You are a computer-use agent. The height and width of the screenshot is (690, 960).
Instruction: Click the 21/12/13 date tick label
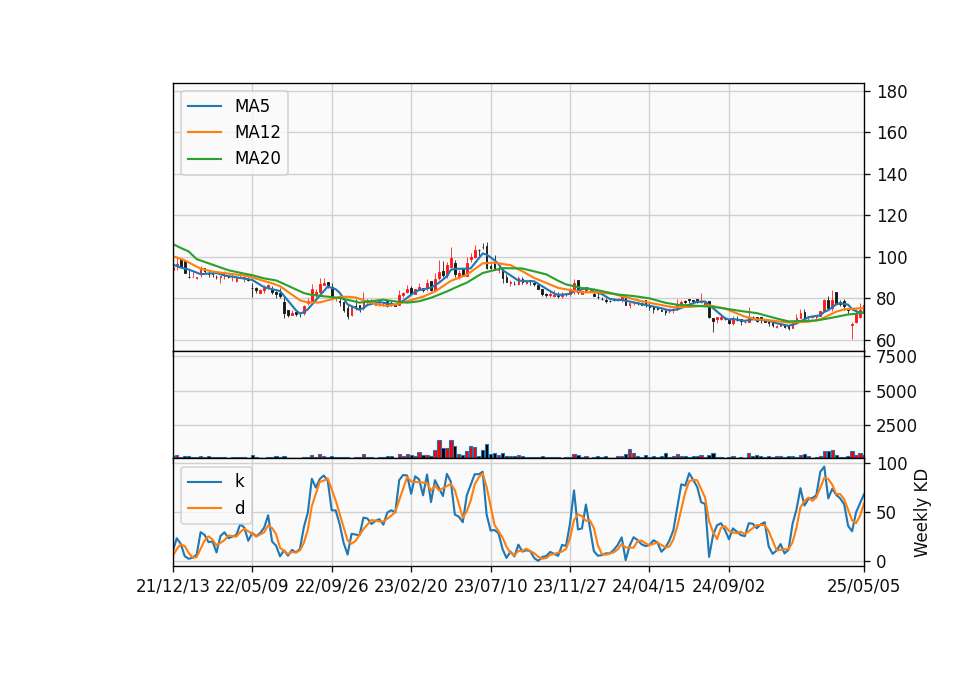(173, 587)
